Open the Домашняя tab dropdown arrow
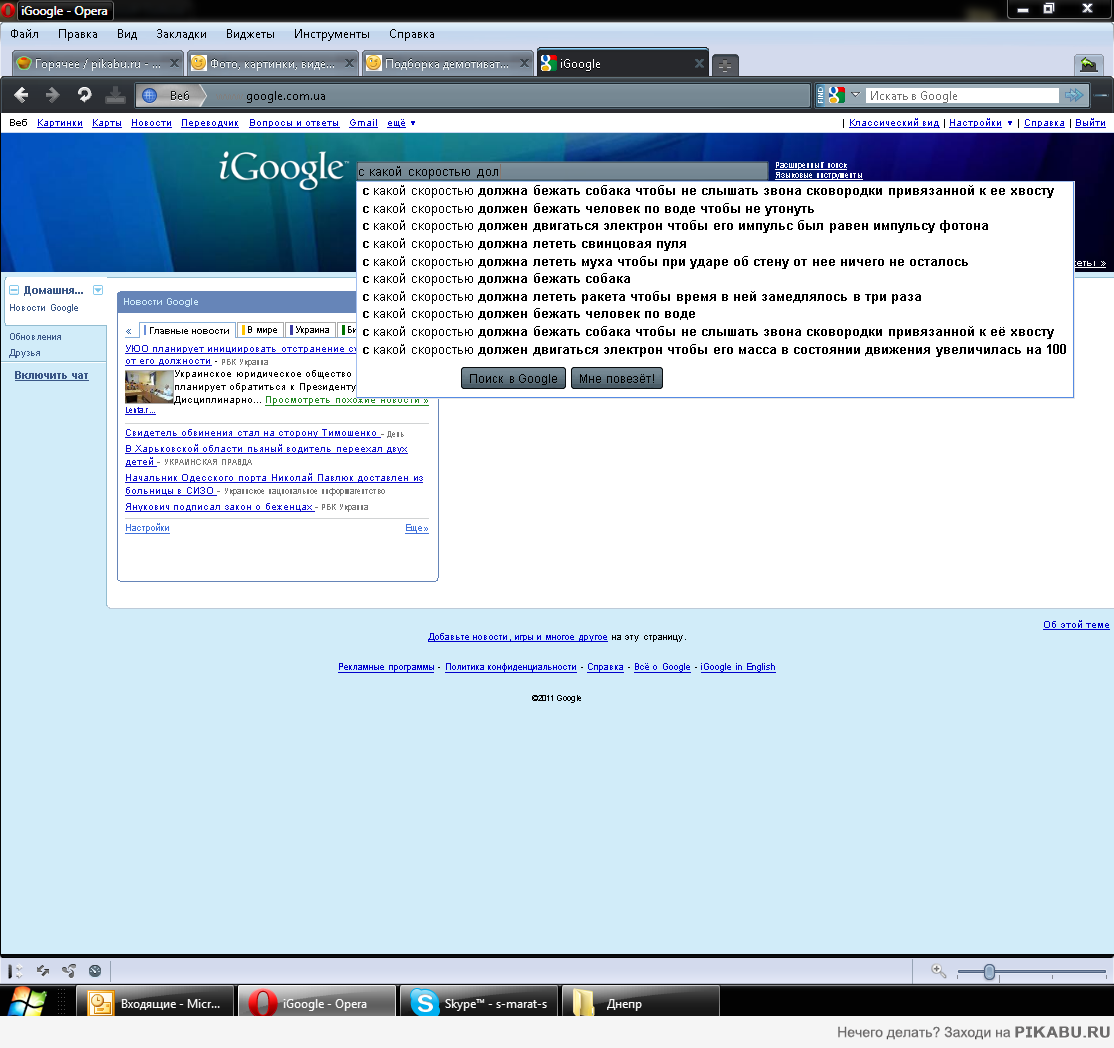The height and width of the screenshot is (1048, 1114). (x=98, y=290)
